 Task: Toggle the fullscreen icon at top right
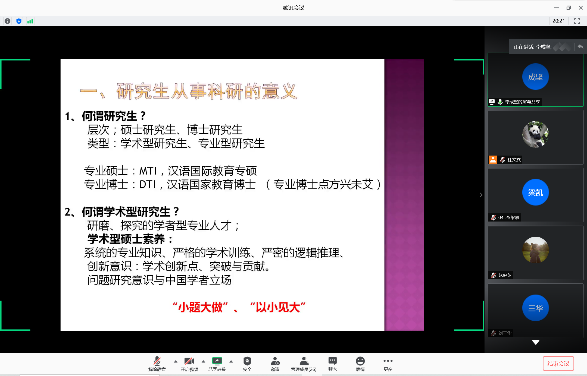pyautogui.click(x=577, y=21)
